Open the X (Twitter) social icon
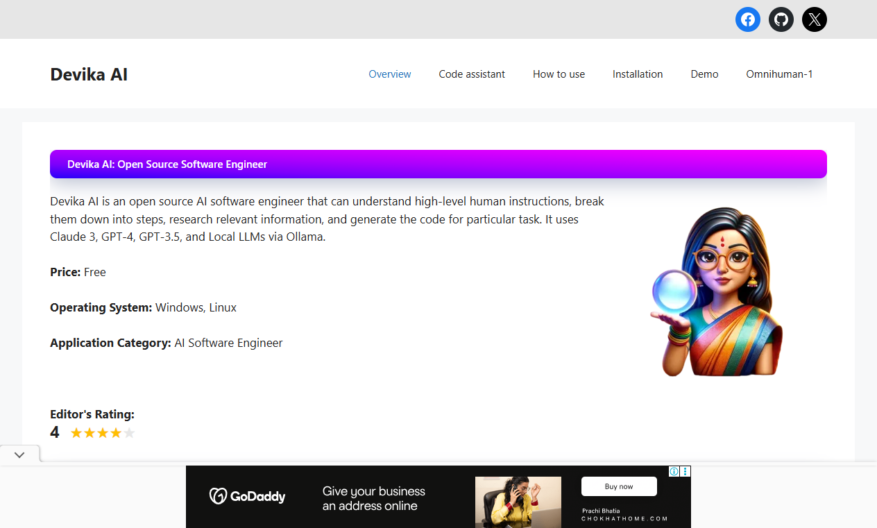 point(814,20)
